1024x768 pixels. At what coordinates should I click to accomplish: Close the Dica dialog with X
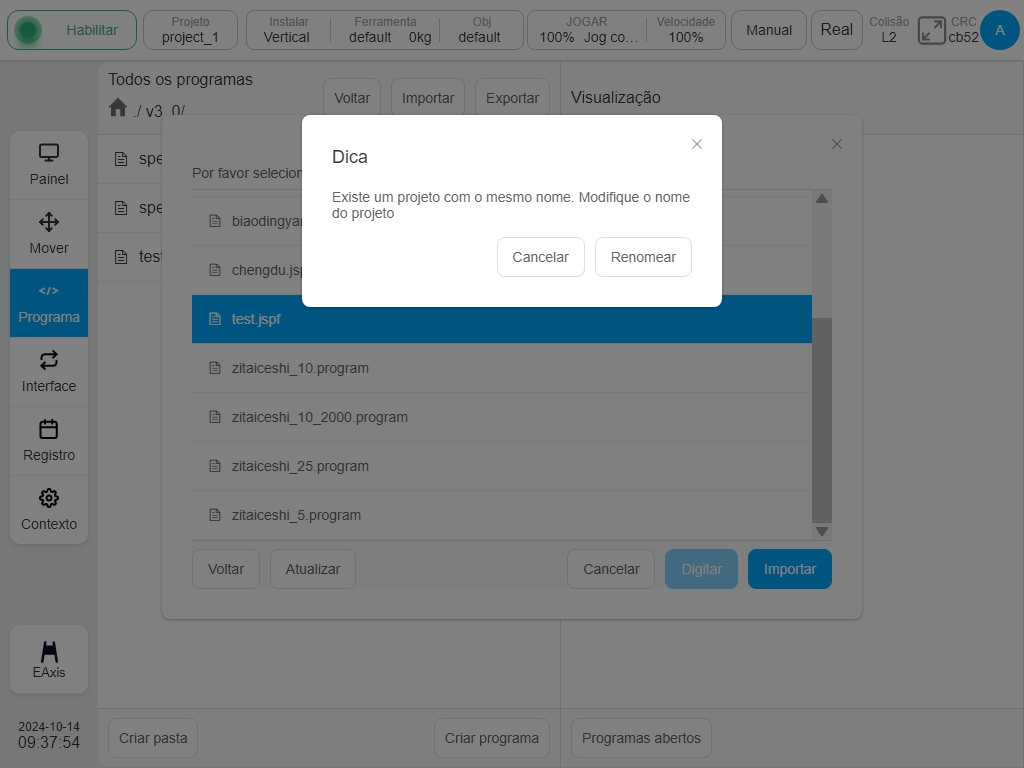click(696, 144)
